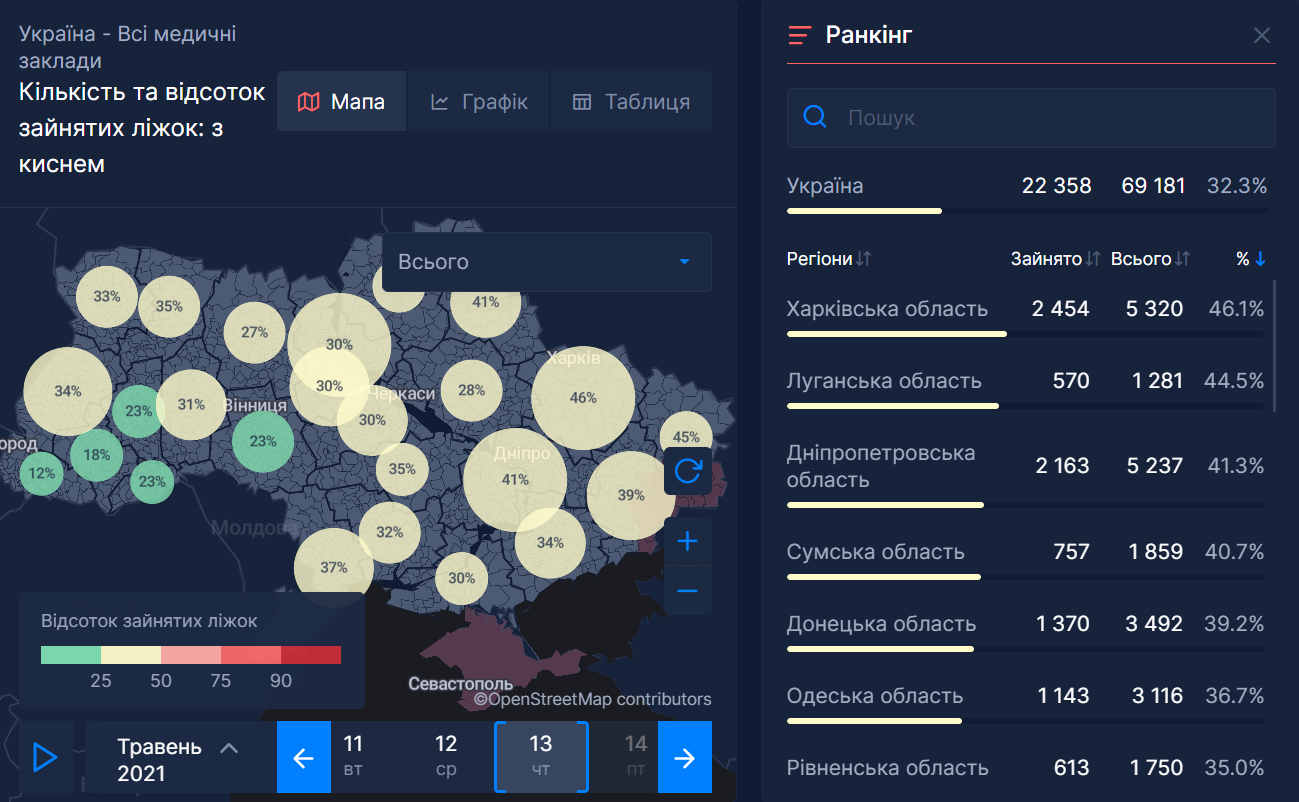The width and height of the screenshot is (1299, 802).
Task: Expand the Травень 2021 month selector
Action: [x=178, y=759]
